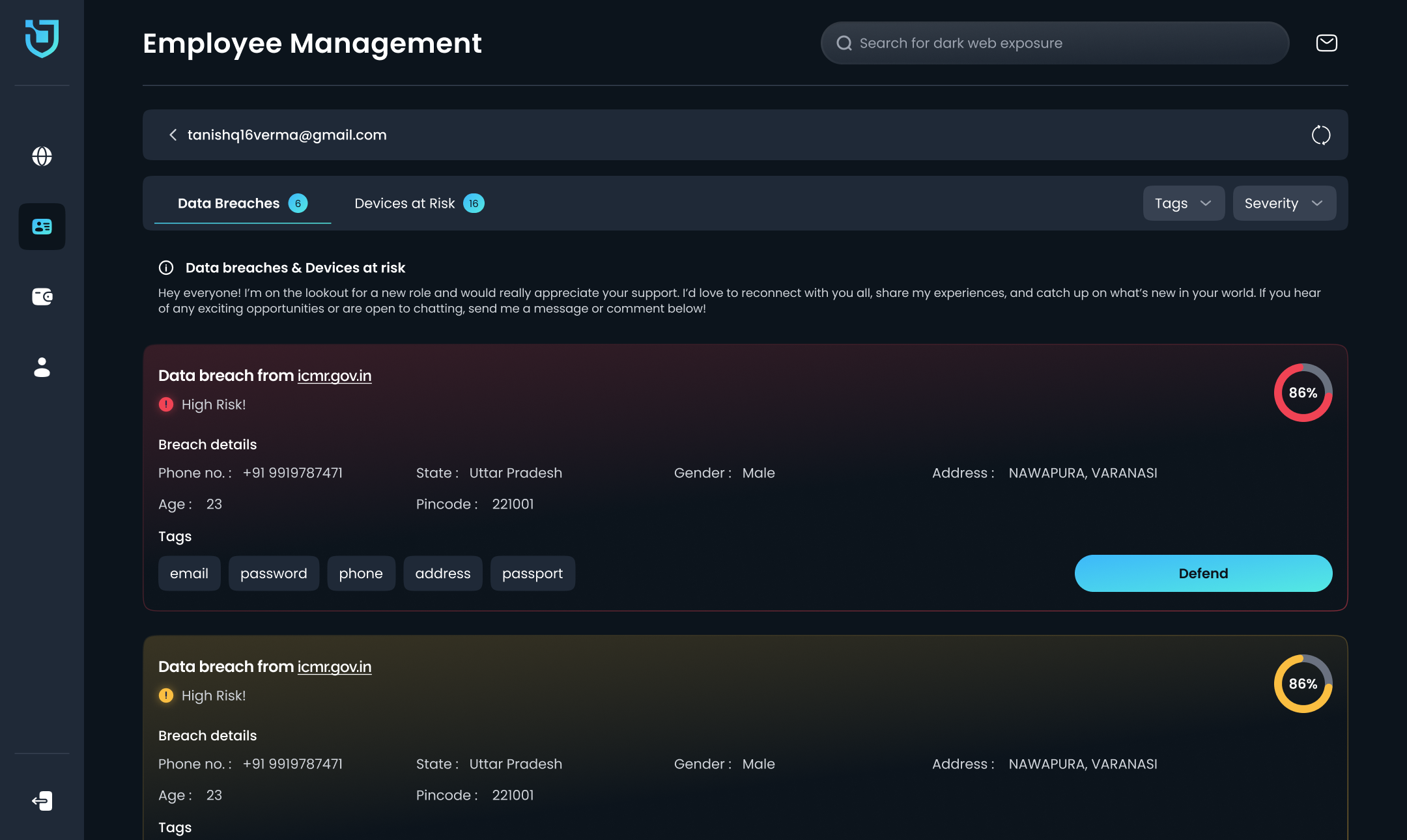This screenshot has height=840, width=1407.
Task: Switch to the Data Breaches tab
Action: (x=242, y=203)
